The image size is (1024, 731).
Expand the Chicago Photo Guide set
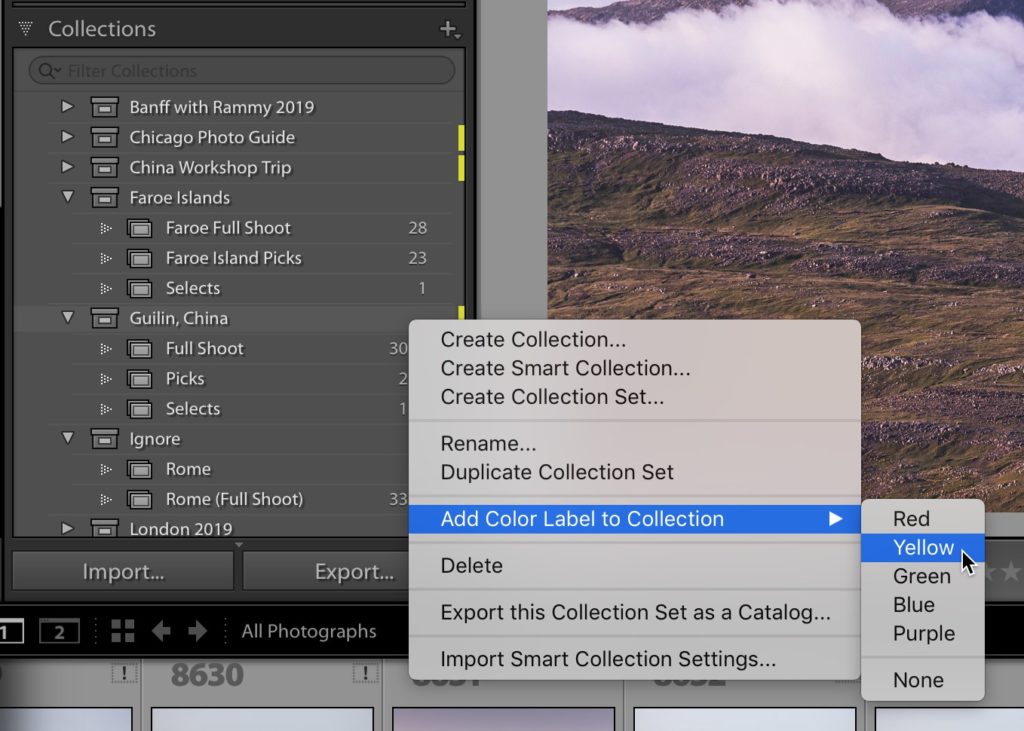click(67, 137)
